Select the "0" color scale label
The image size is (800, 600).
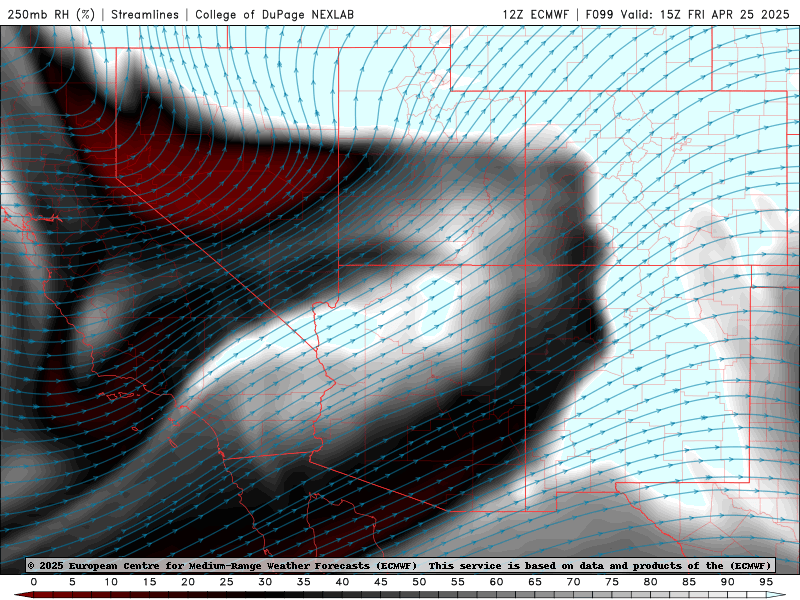tap(34, 582)
